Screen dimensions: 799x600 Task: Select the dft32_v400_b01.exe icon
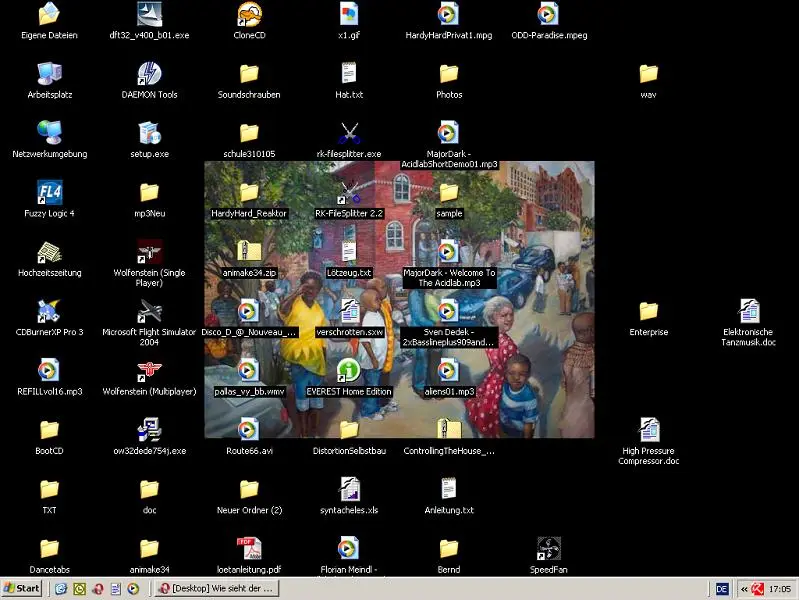click(x=149, y=14)
